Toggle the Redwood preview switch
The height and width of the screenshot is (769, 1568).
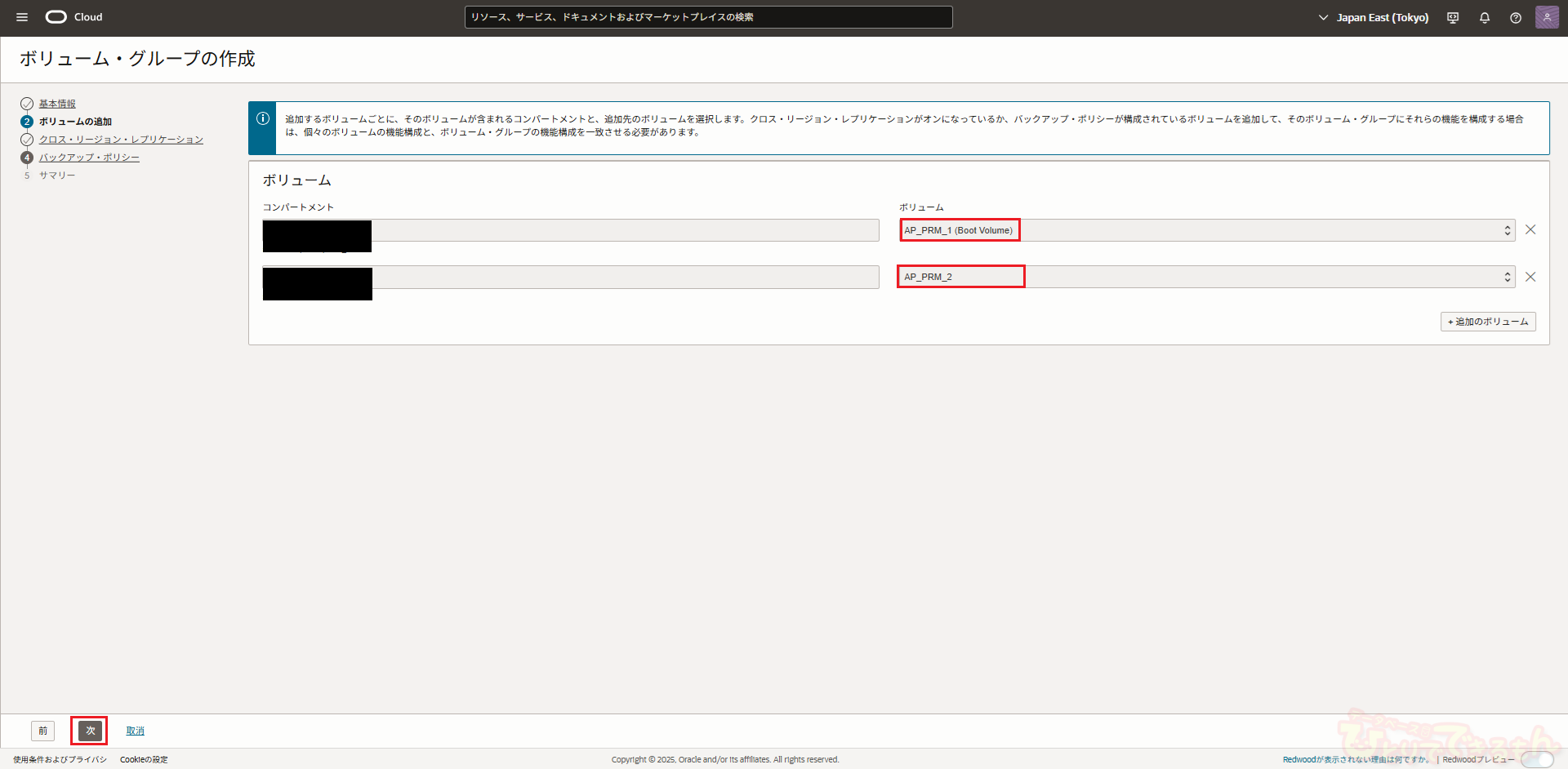pos(1537,760)
